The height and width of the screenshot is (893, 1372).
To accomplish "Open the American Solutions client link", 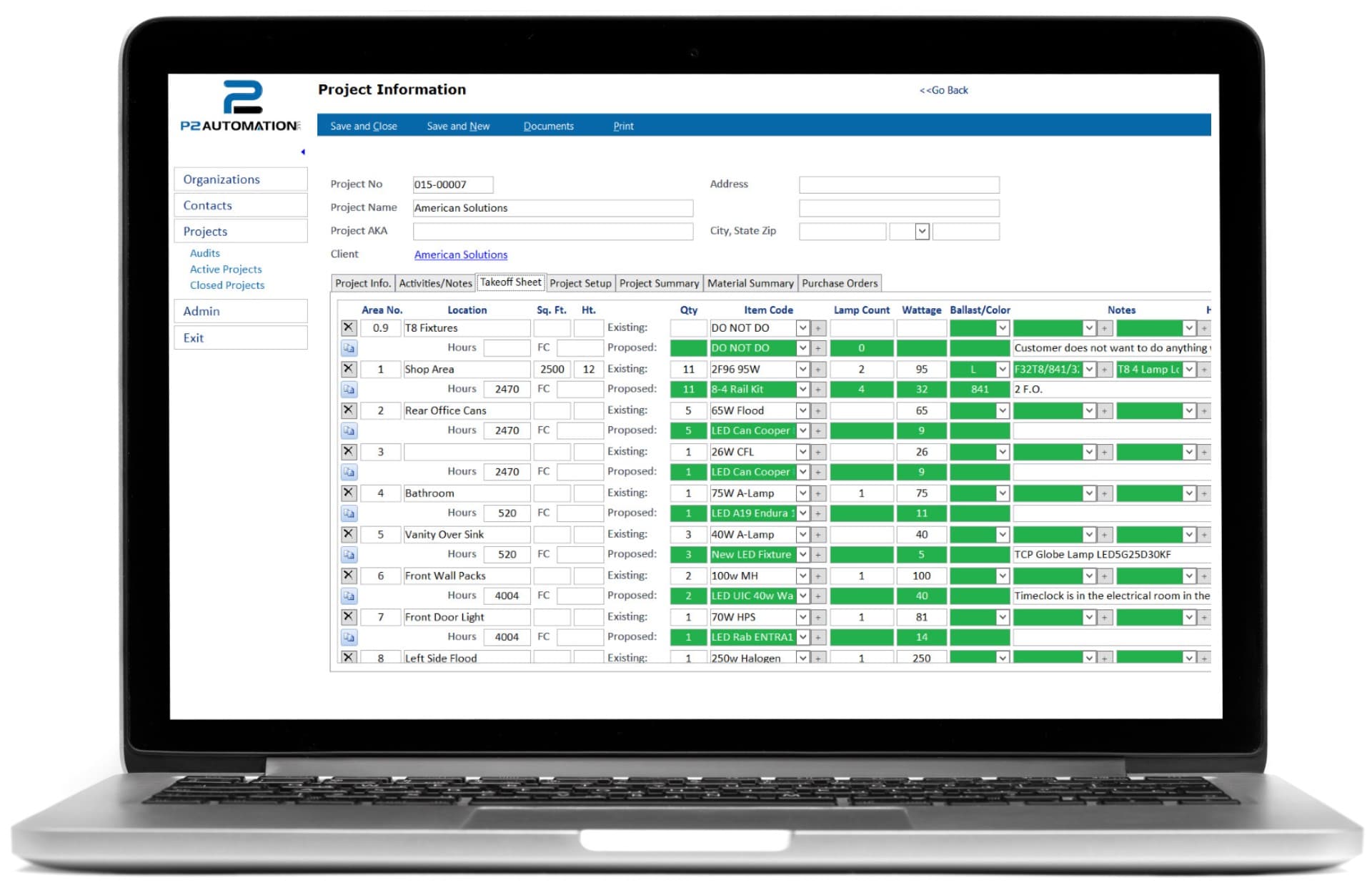I will tap(461, 255).
